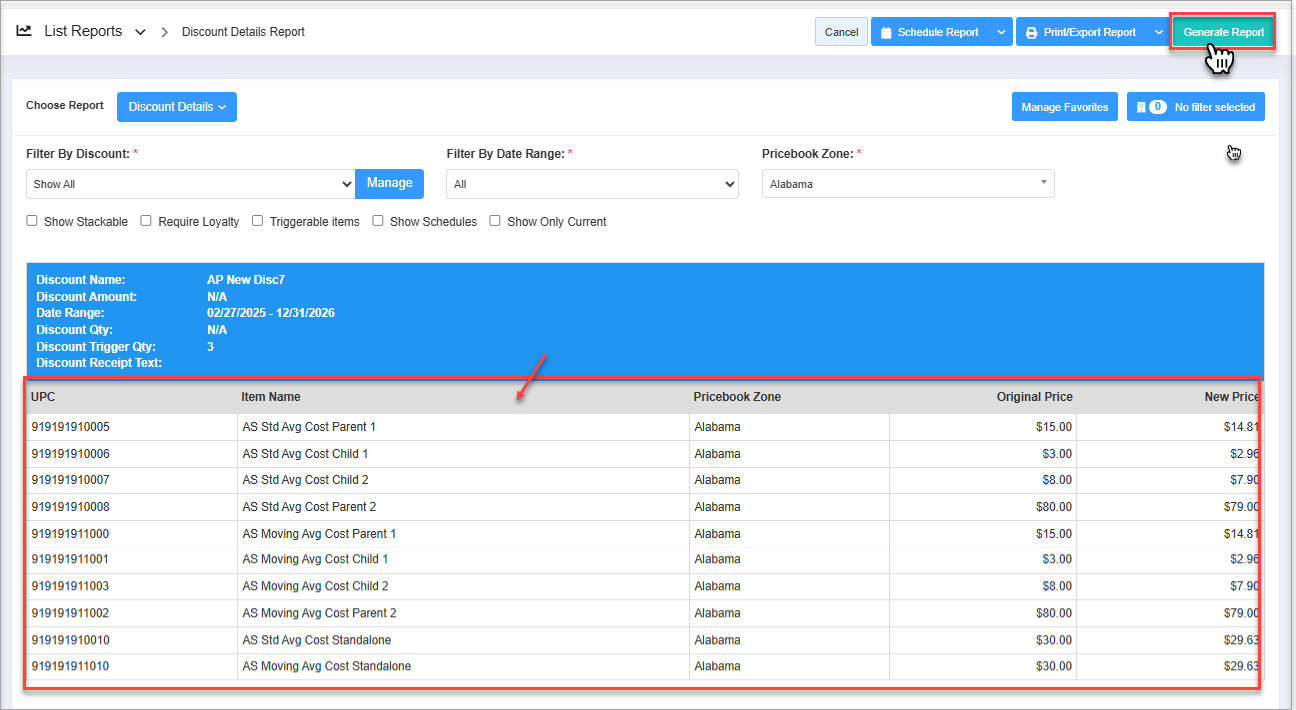Expand the Filter By Date Range dropdown
Viewport: 1296px width, 710px height.
592,184
